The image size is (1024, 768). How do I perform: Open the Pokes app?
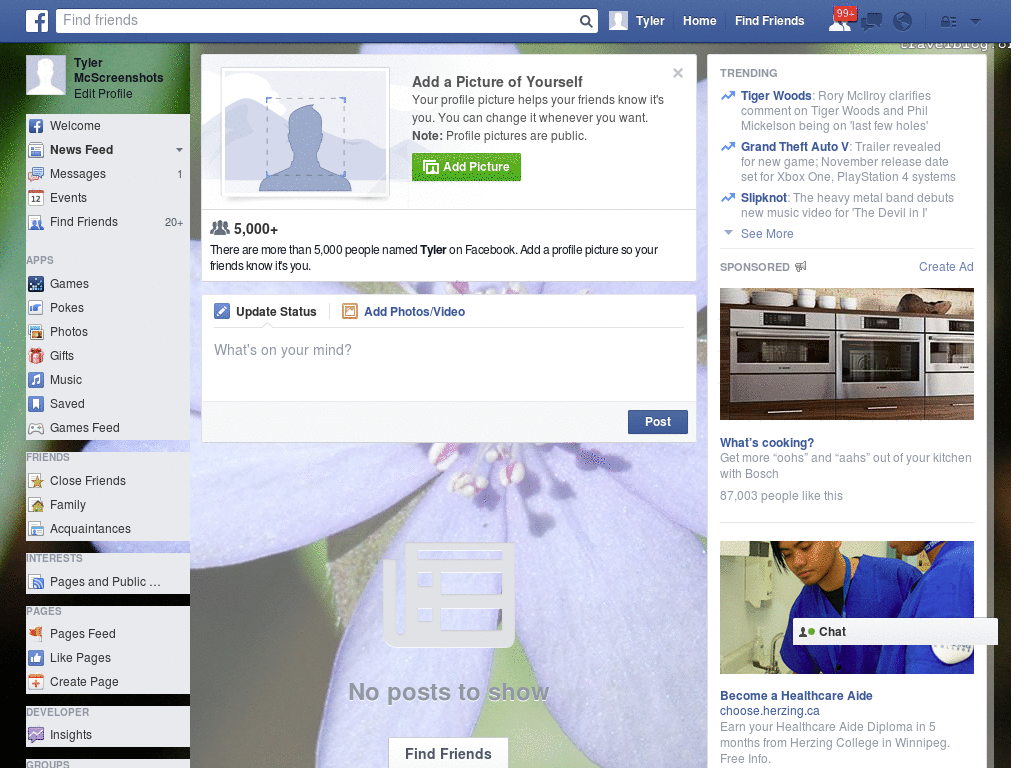point(108,308)
